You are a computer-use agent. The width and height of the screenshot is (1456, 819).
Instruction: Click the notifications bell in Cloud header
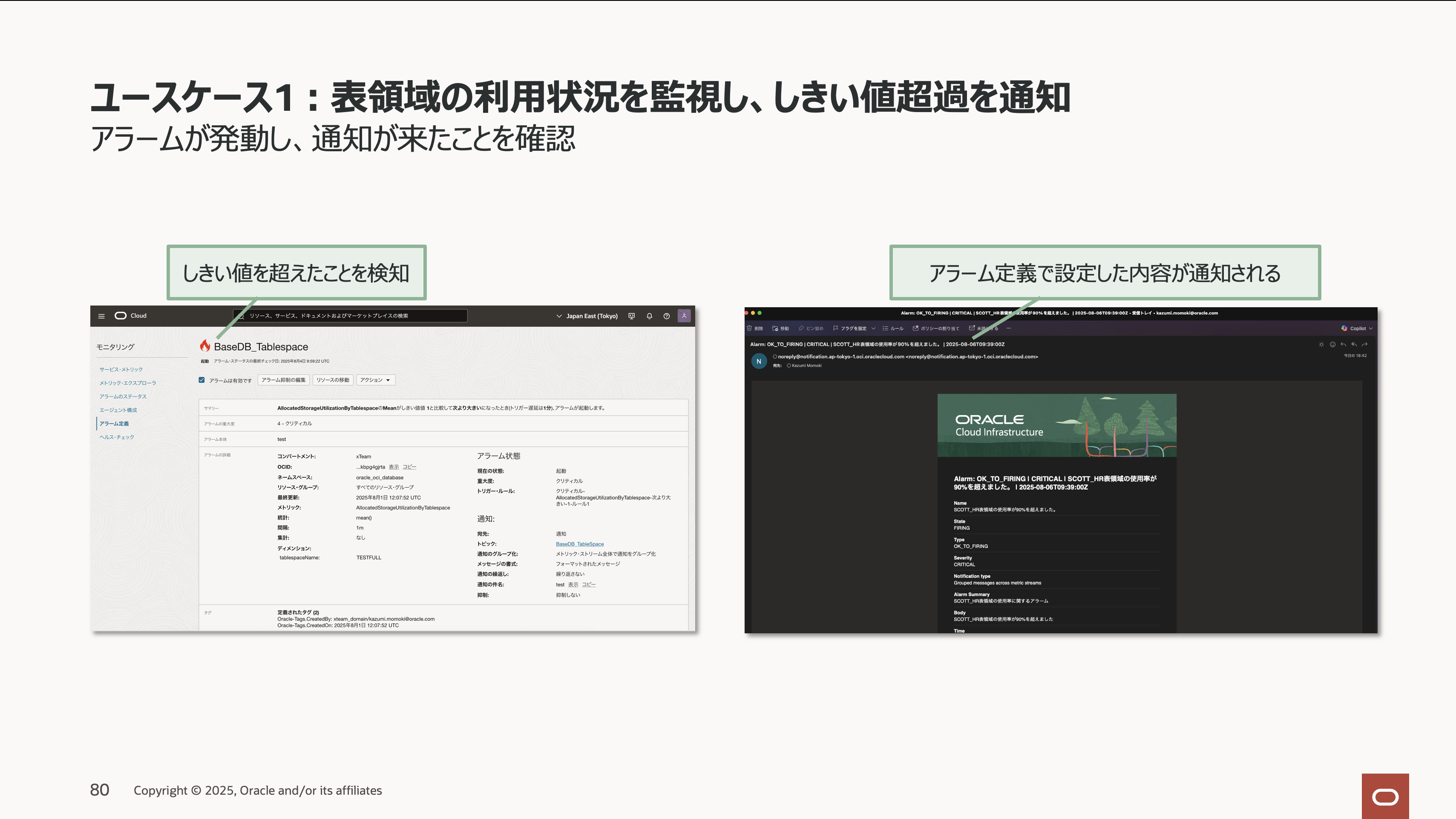650,316
